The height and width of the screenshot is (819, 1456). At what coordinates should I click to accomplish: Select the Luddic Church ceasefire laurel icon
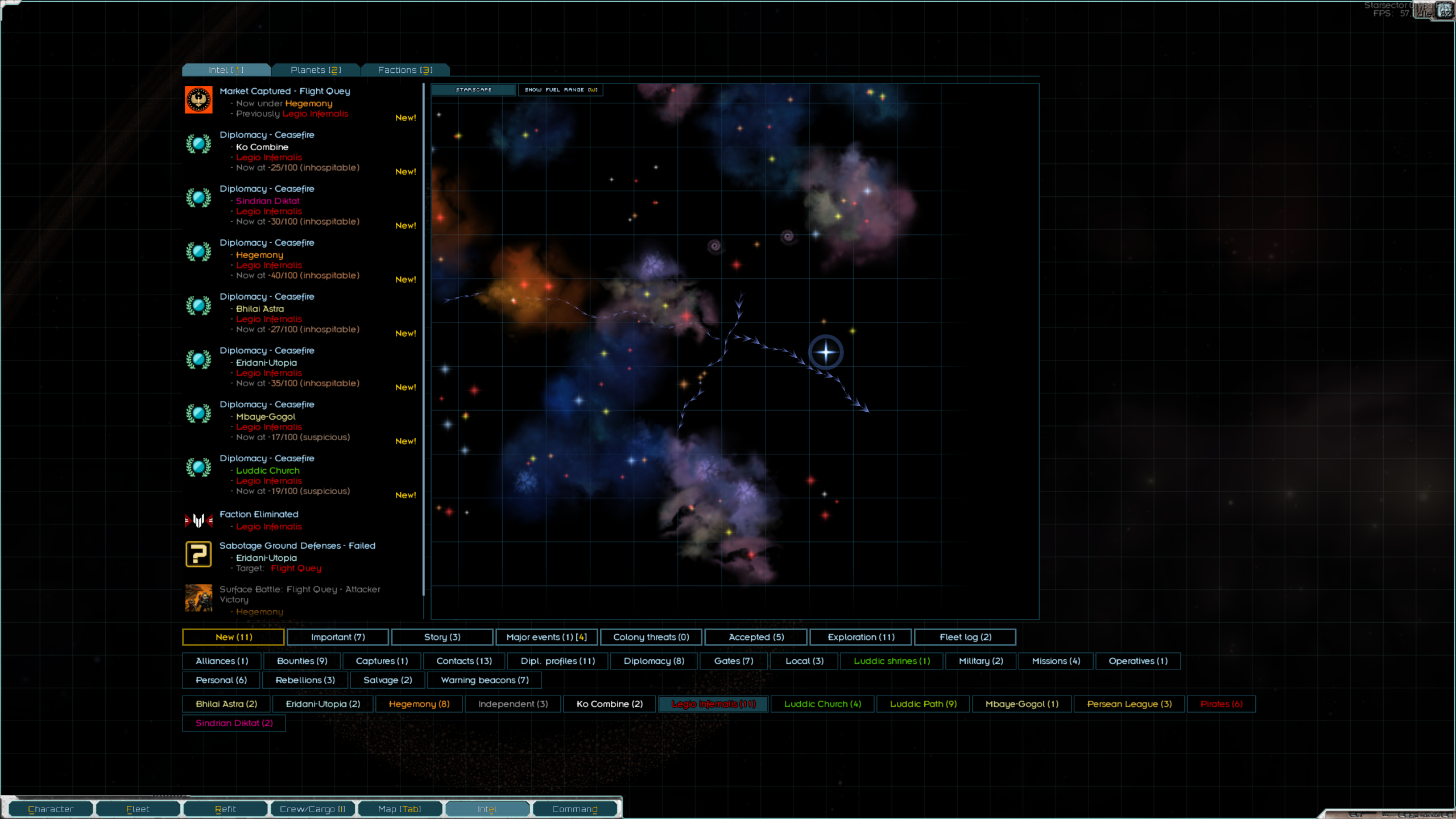198,468
